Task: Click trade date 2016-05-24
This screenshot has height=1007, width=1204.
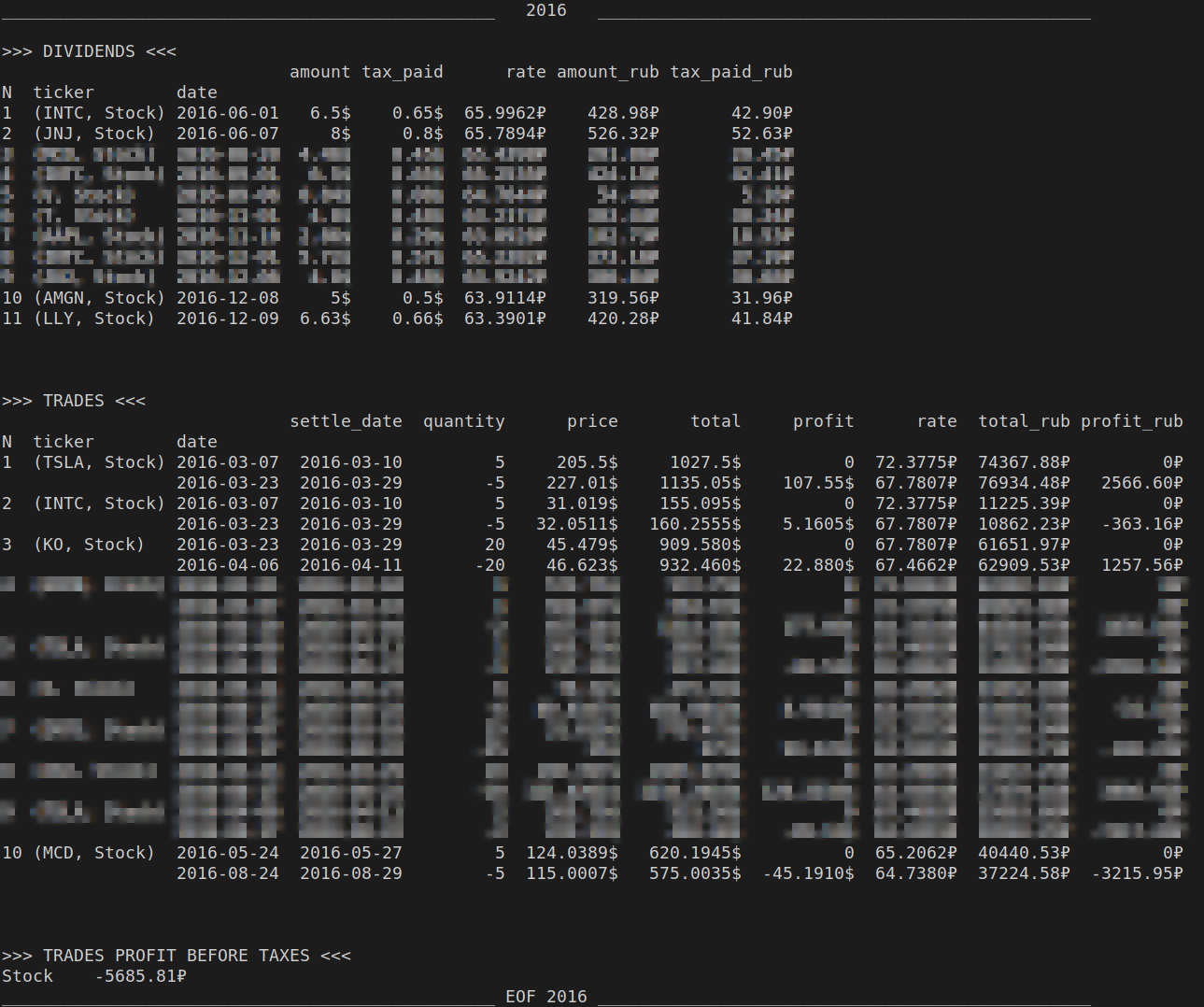Action: 228,853
